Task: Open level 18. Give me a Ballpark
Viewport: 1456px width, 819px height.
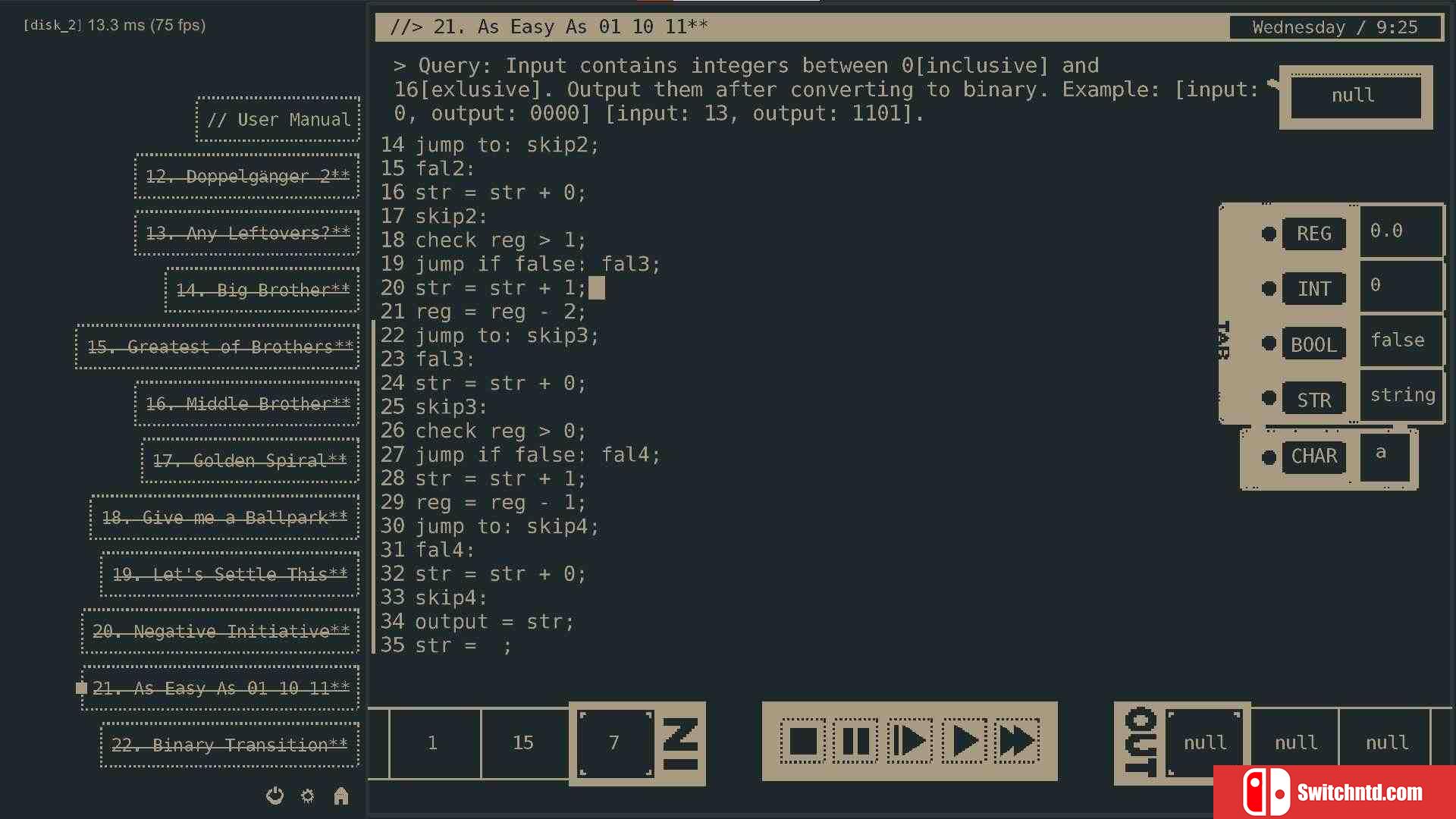Action: tap(224, 517)
